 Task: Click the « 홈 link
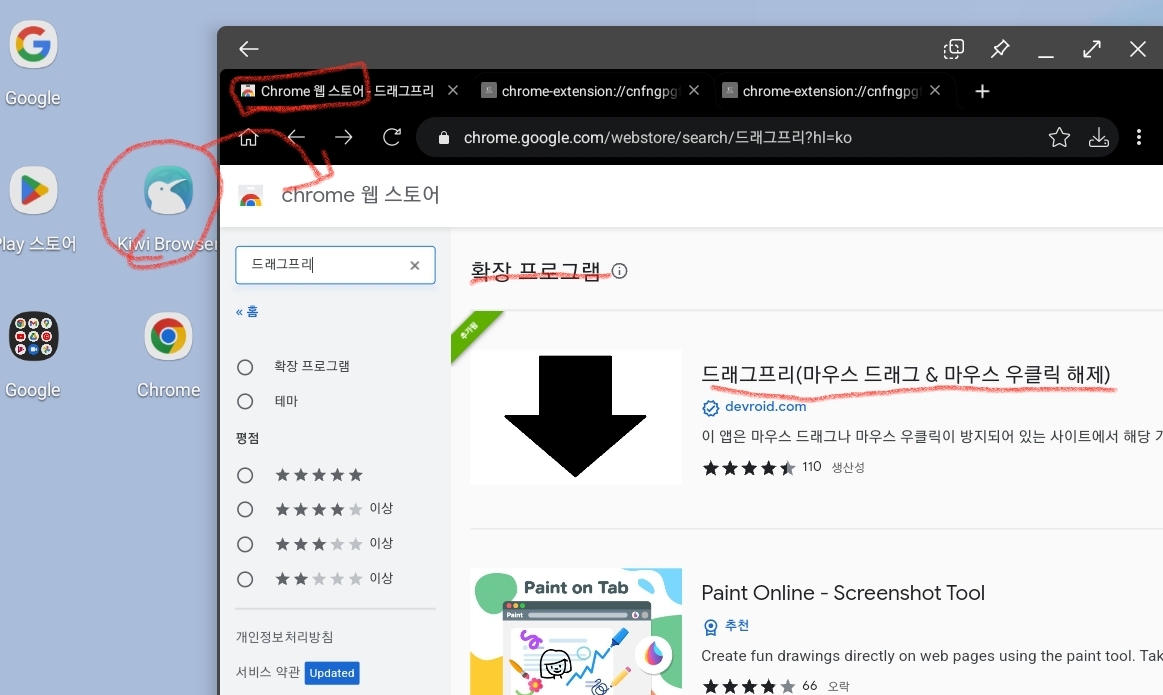[x=247, y=312]
